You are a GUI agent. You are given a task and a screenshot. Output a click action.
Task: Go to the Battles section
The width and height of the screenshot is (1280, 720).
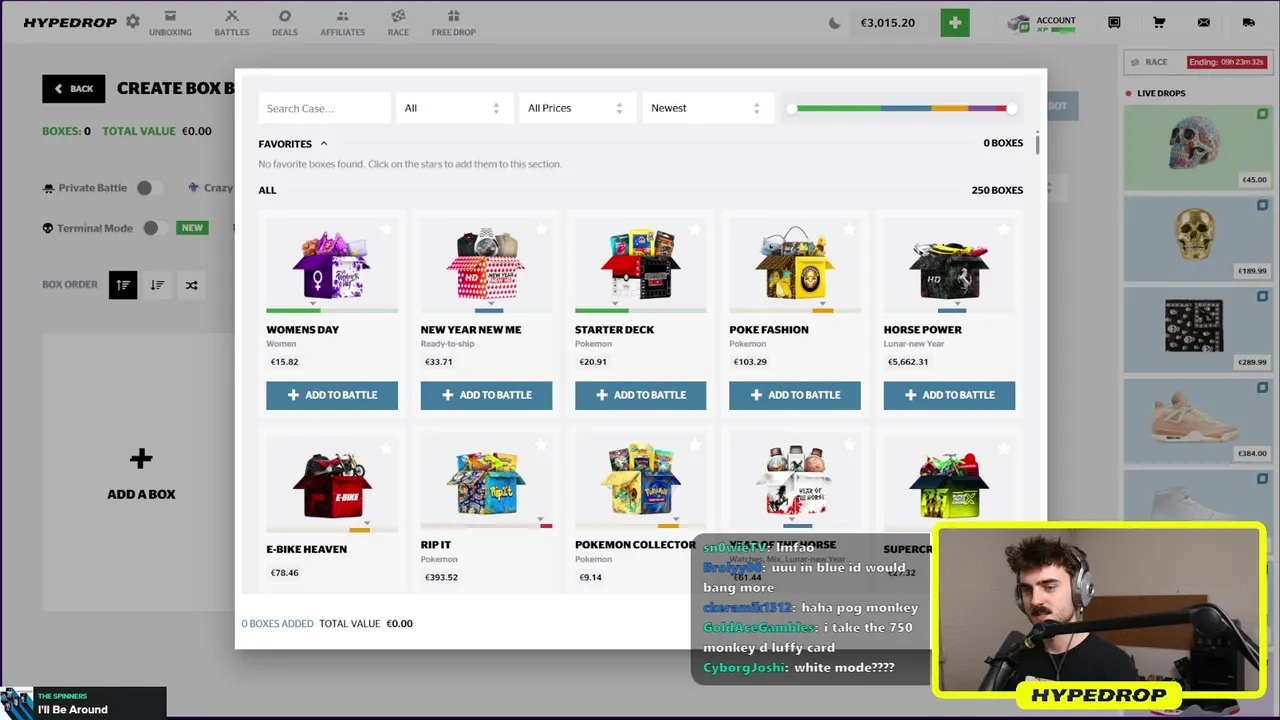[x=232, y=22]
